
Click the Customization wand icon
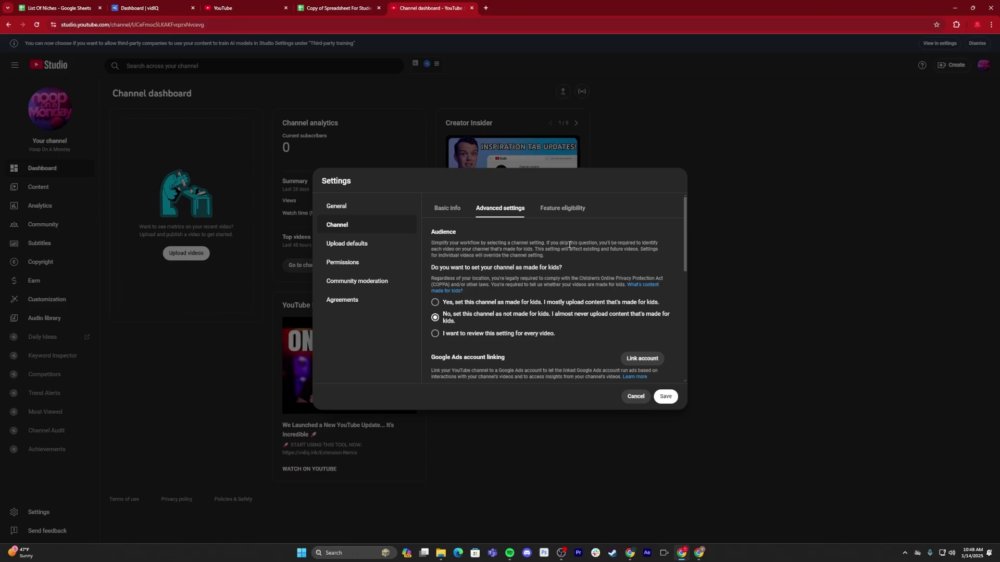14,299
